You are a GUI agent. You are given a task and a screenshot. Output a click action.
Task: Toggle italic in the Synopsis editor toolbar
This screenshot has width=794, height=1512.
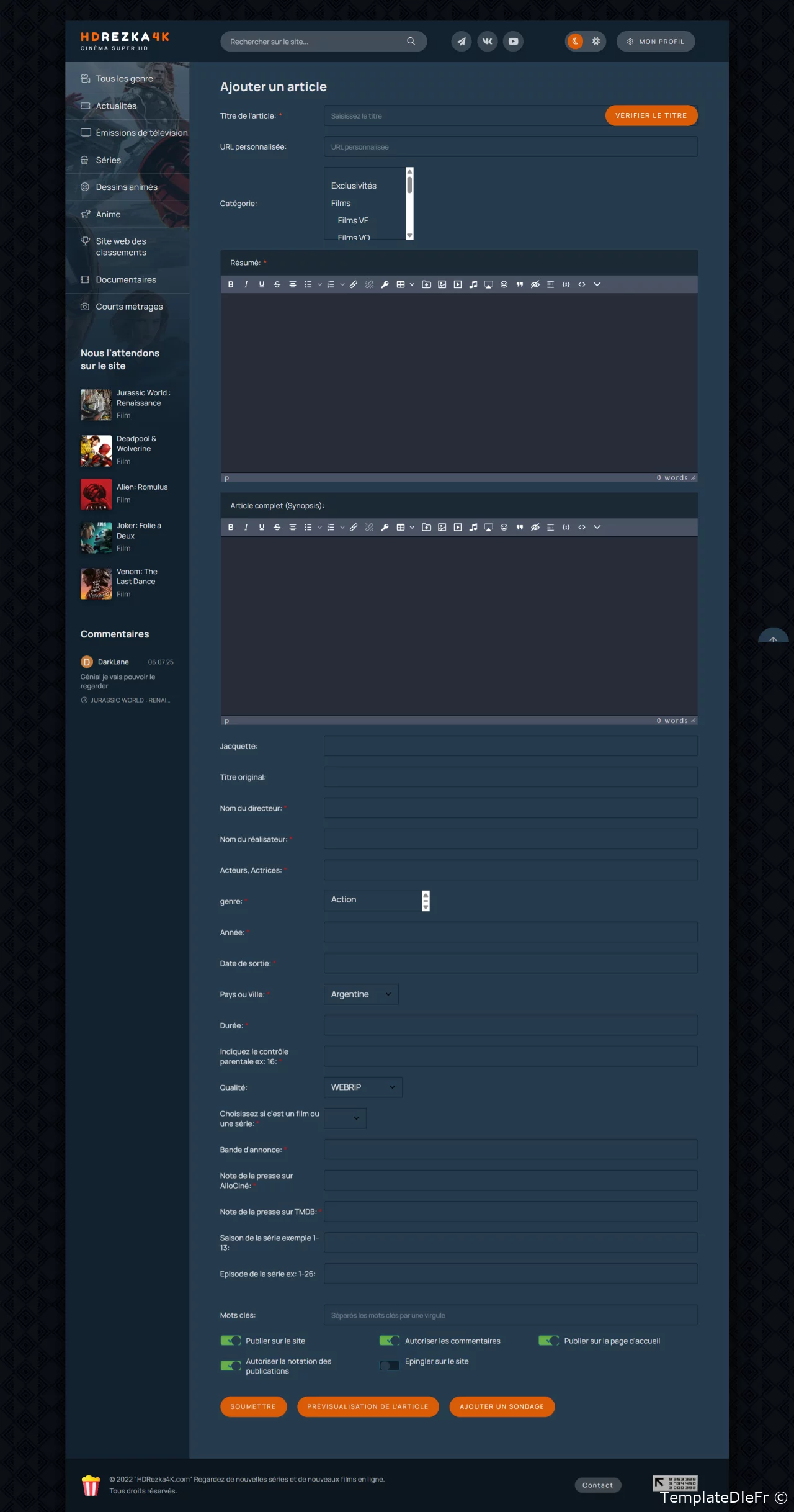click(x=246, y=528)
